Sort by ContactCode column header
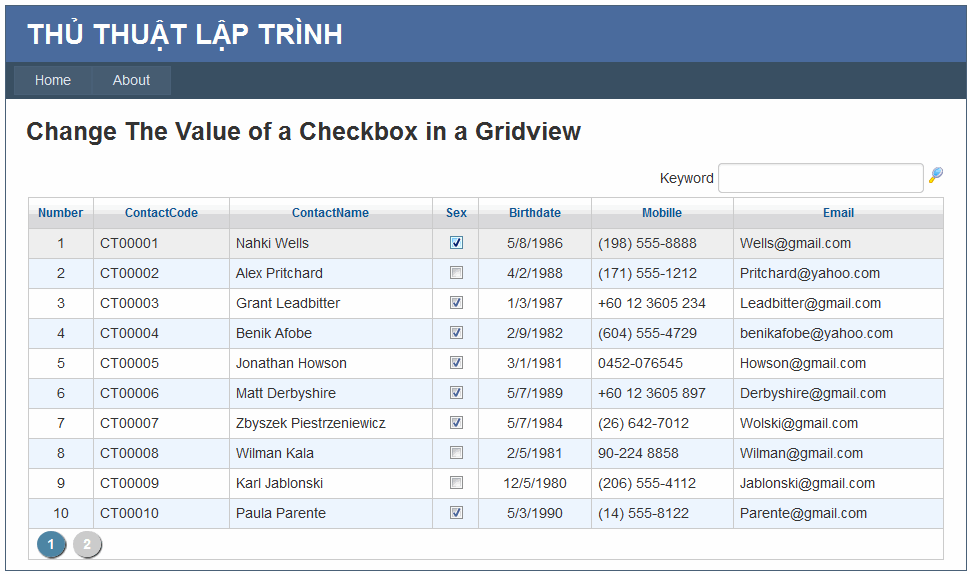Image resolution: width=970 pixels, height=574 pixels. pyautogui.click(x=161, y=213)
